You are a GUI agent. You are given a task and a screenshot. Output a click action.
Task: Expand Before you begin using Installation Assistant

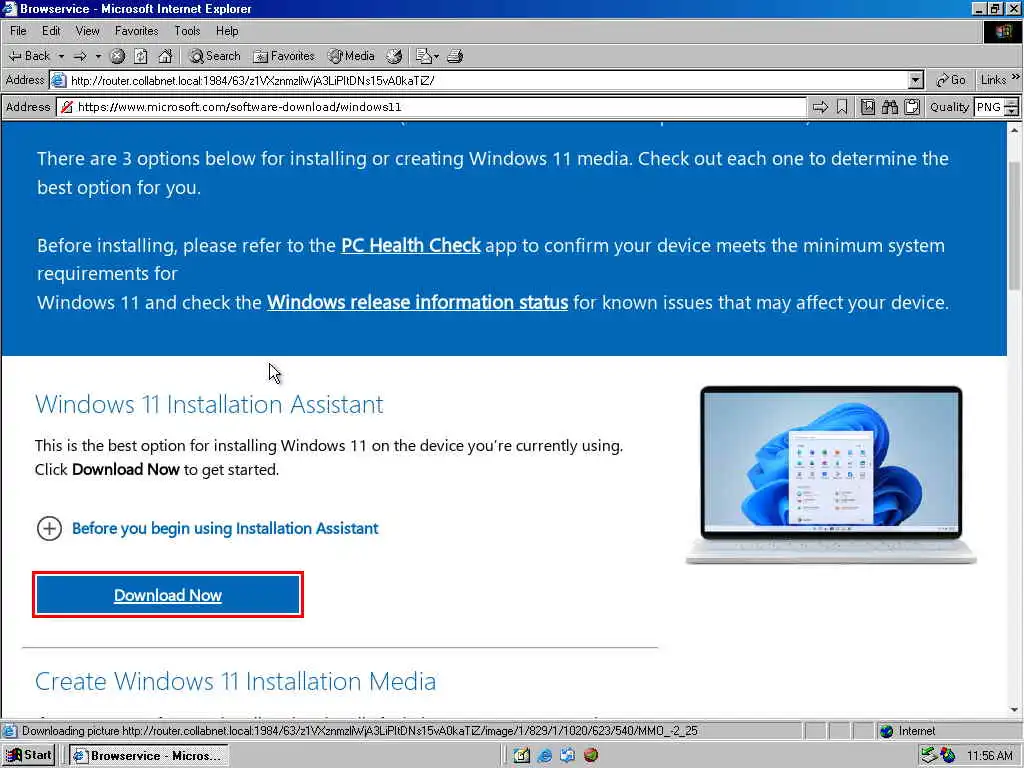208,528
